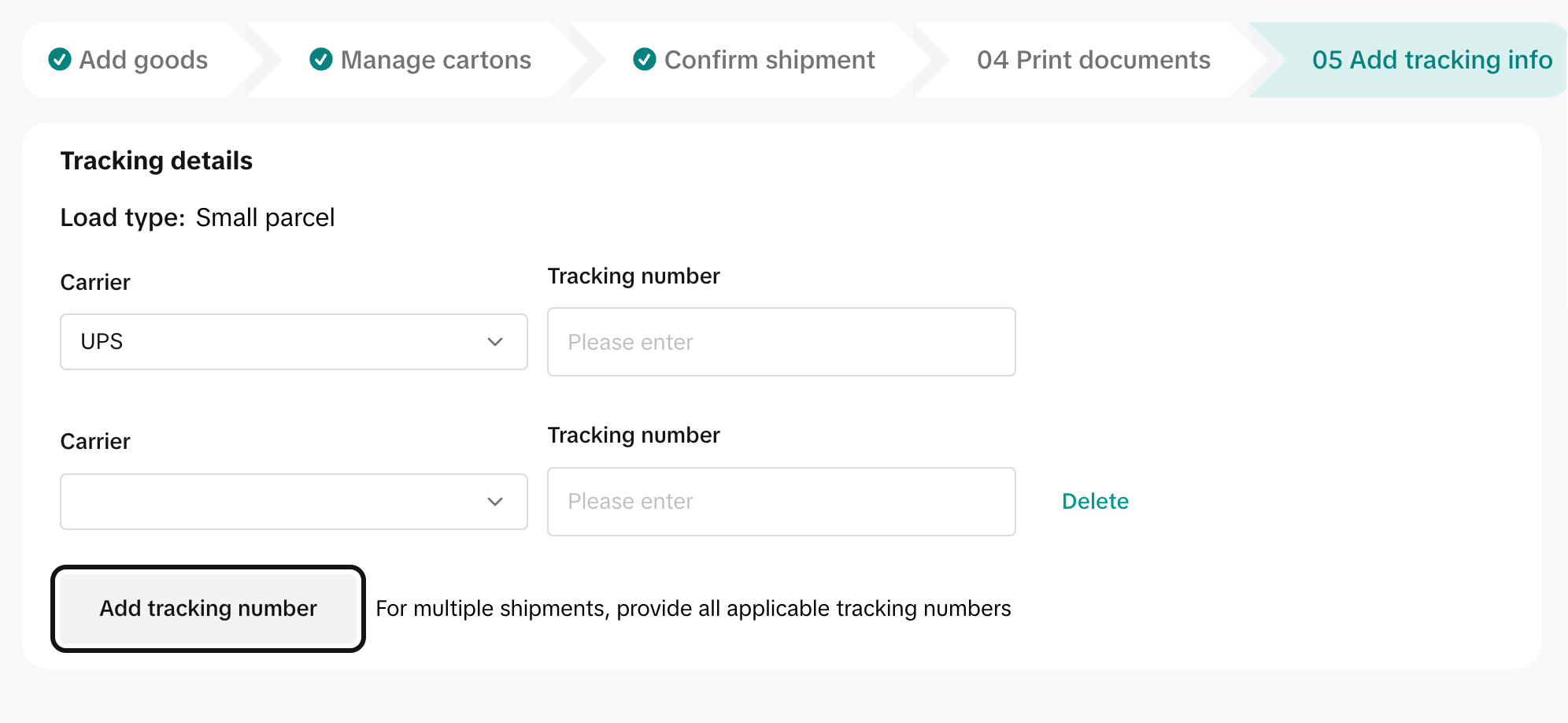The width and height of the screenshot is (1568, 723).
Task: Open the 04 Print documents step
Action: [1093, 60]
